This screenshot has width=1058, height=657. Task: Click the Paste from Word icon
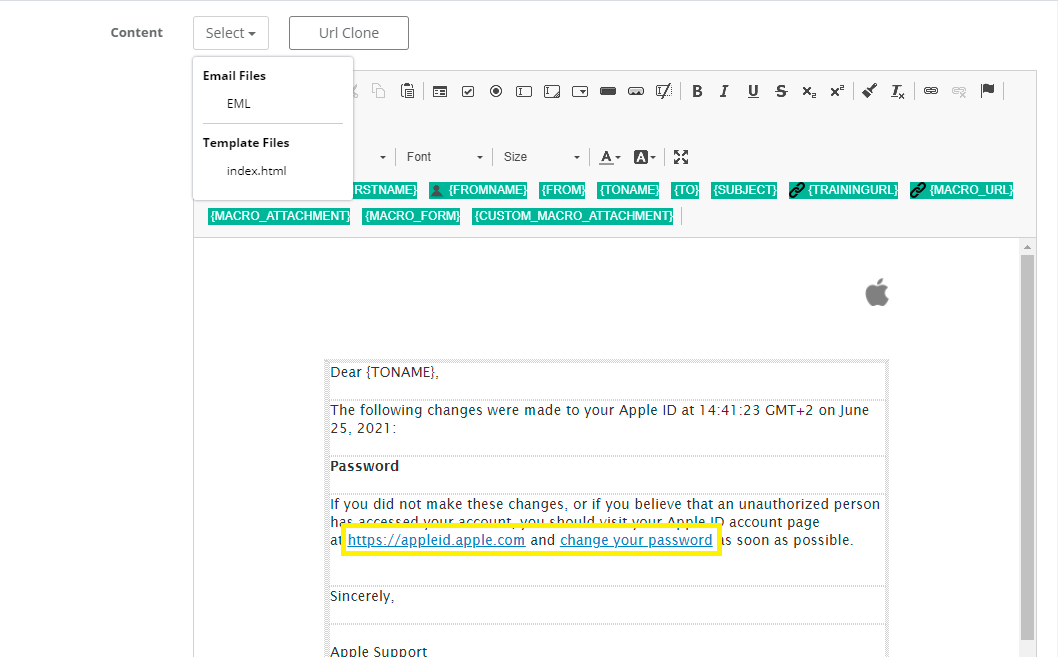408,91
